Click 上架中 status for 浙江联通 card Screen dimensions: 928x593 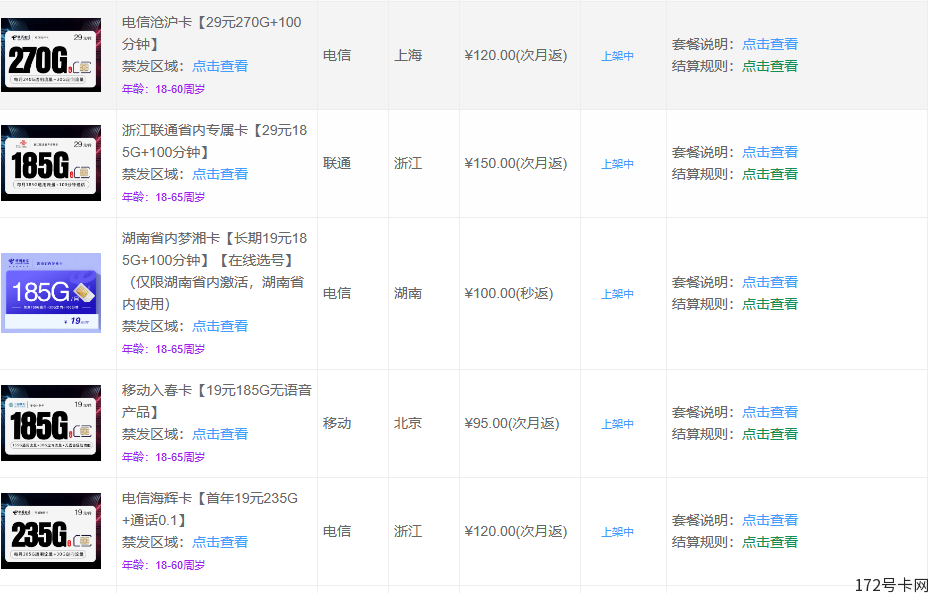tap(617, 164)
